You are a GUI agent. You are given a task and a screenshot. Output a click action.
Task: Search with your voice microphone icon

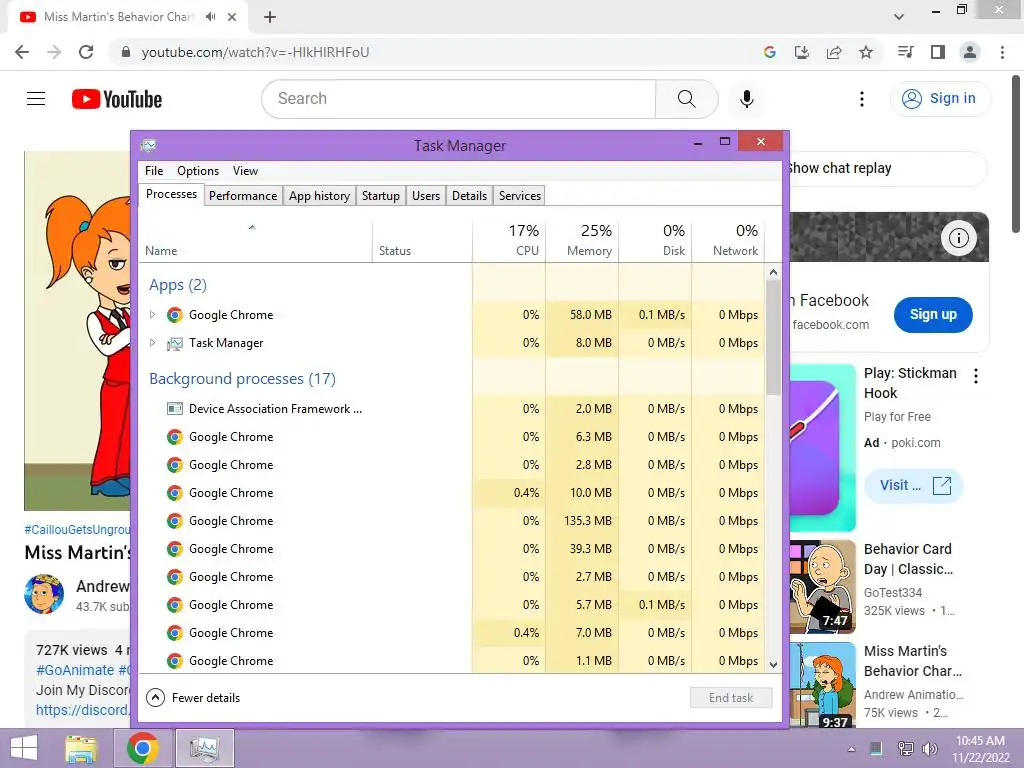coord(746,99)
